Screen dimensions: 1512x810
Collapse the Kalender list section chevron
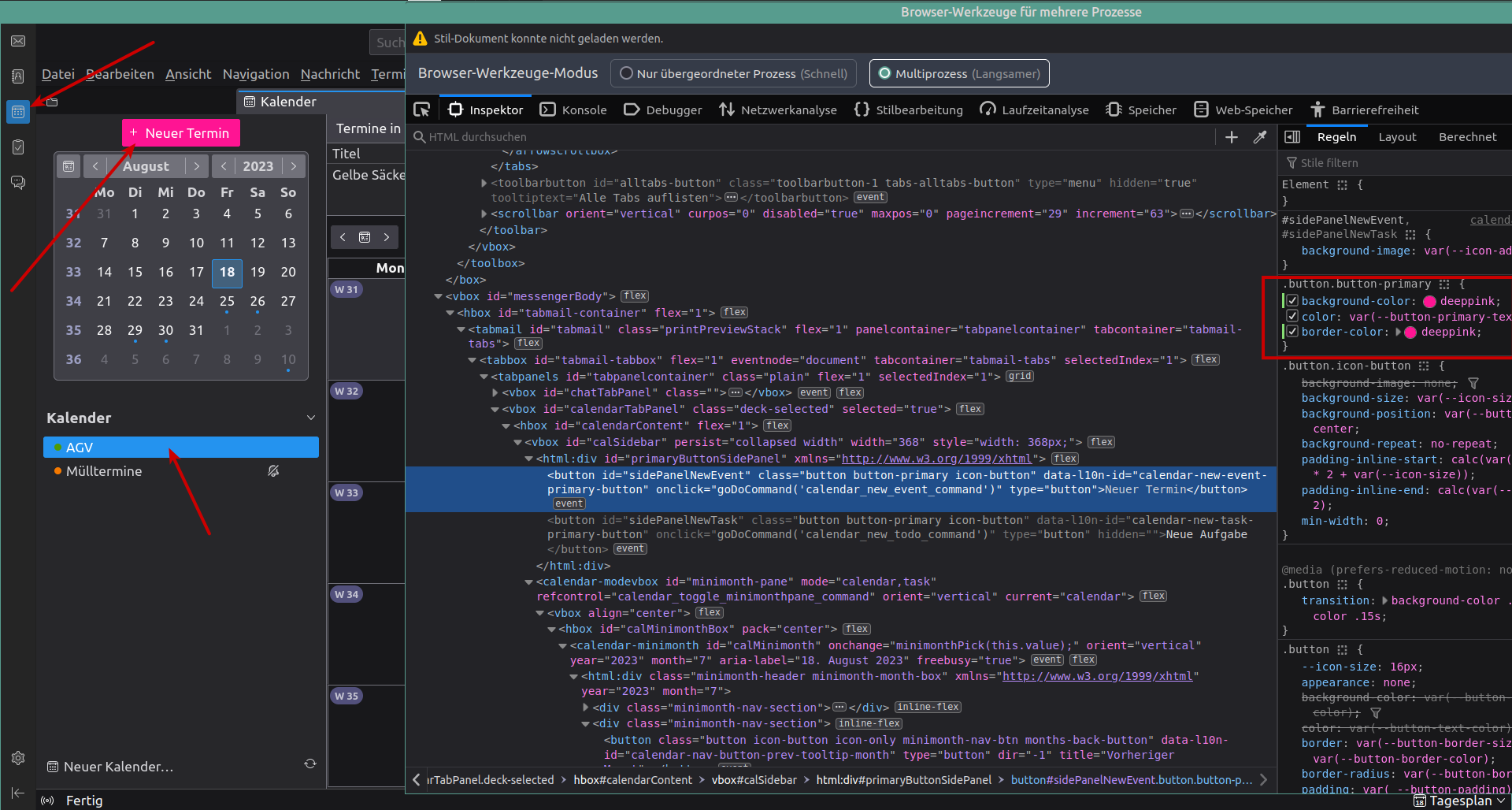coord(311,418)
